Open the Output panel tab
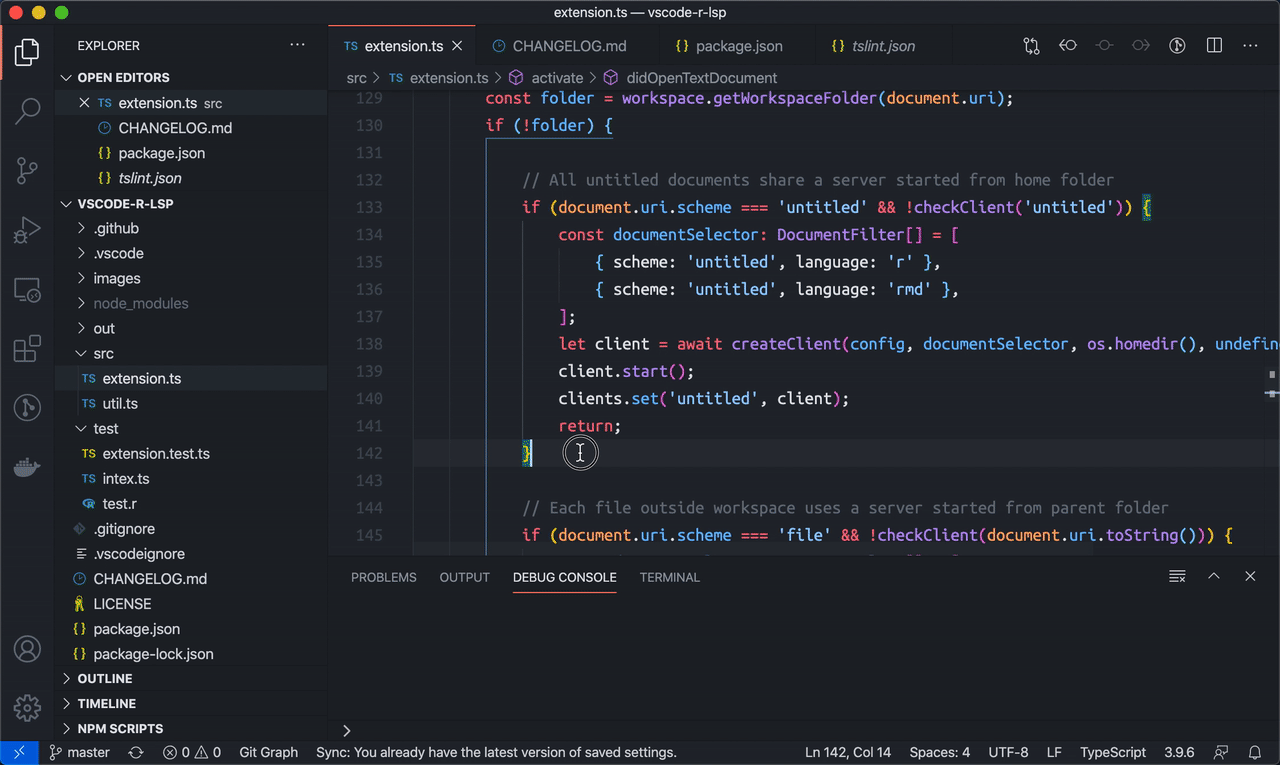The width and height of the screenshot is (1280, 765). 465,577
